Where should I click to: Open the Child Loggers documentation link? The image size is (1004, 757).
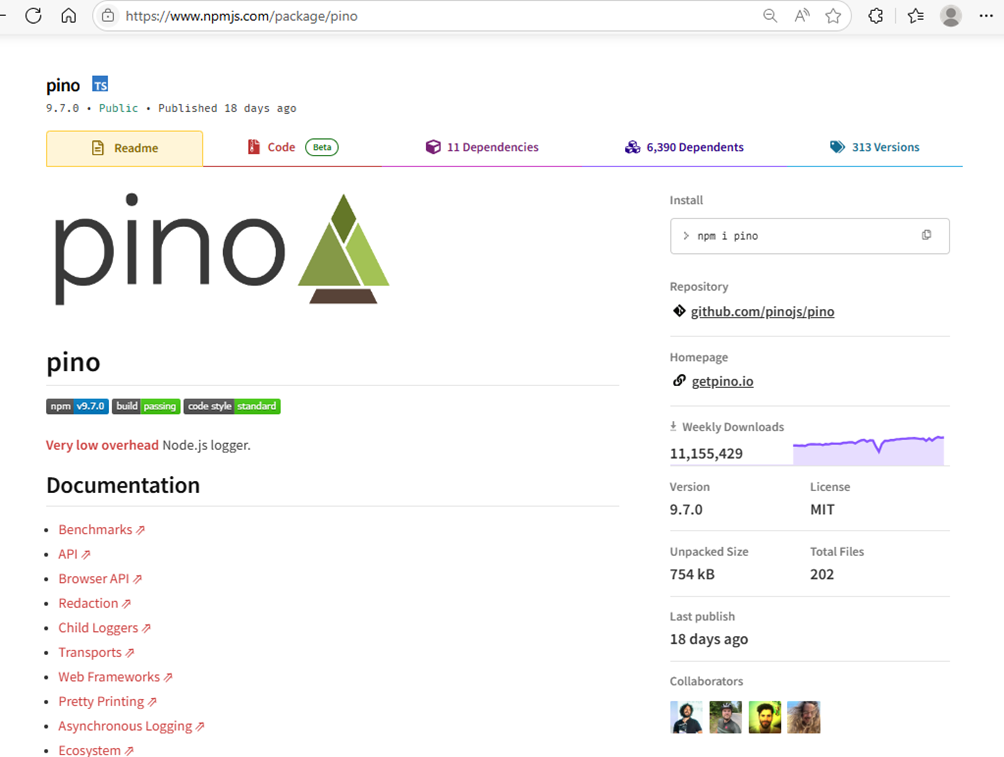pos(104,628)
